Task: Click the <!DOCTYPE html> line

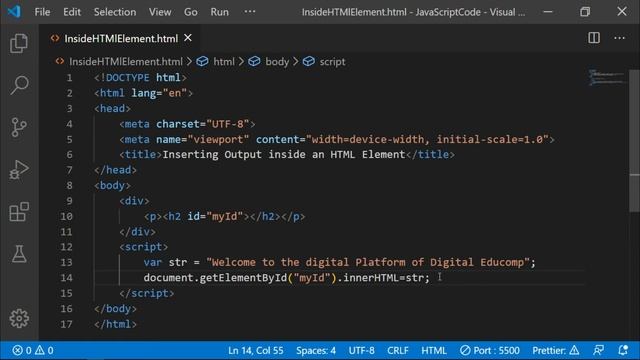Action: click(141, 78)
